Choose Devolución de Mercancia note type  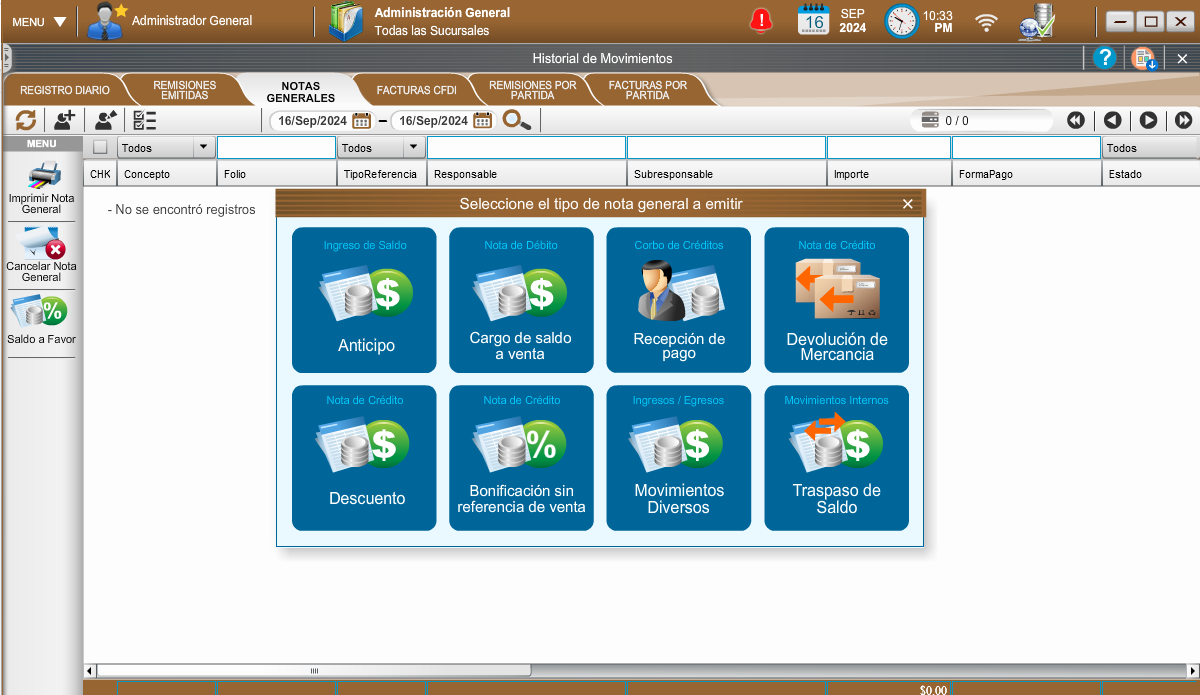[x=836, y=300]
